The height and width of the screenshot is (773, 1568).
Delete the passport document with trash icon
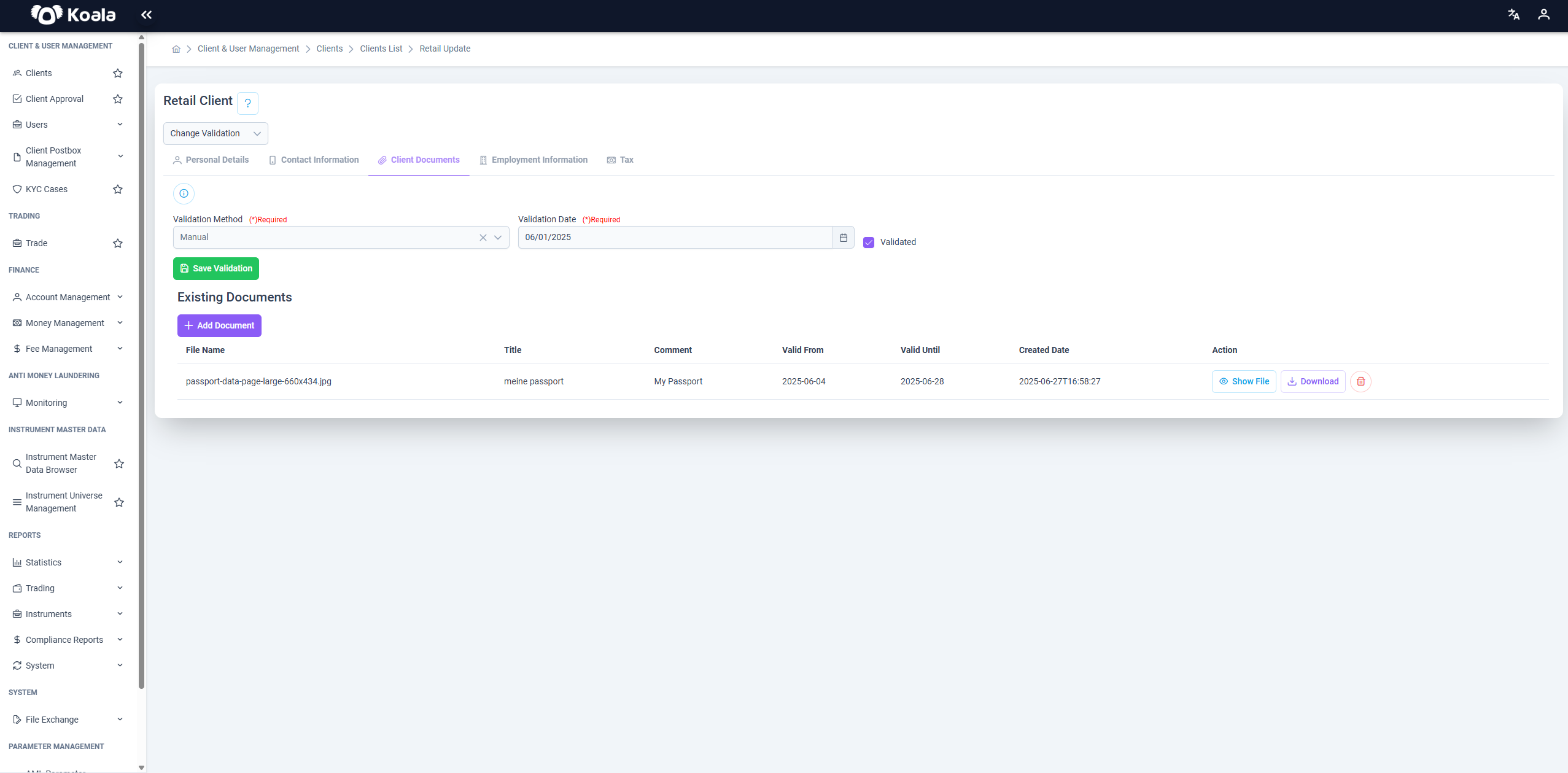[x=1360, y=381]
